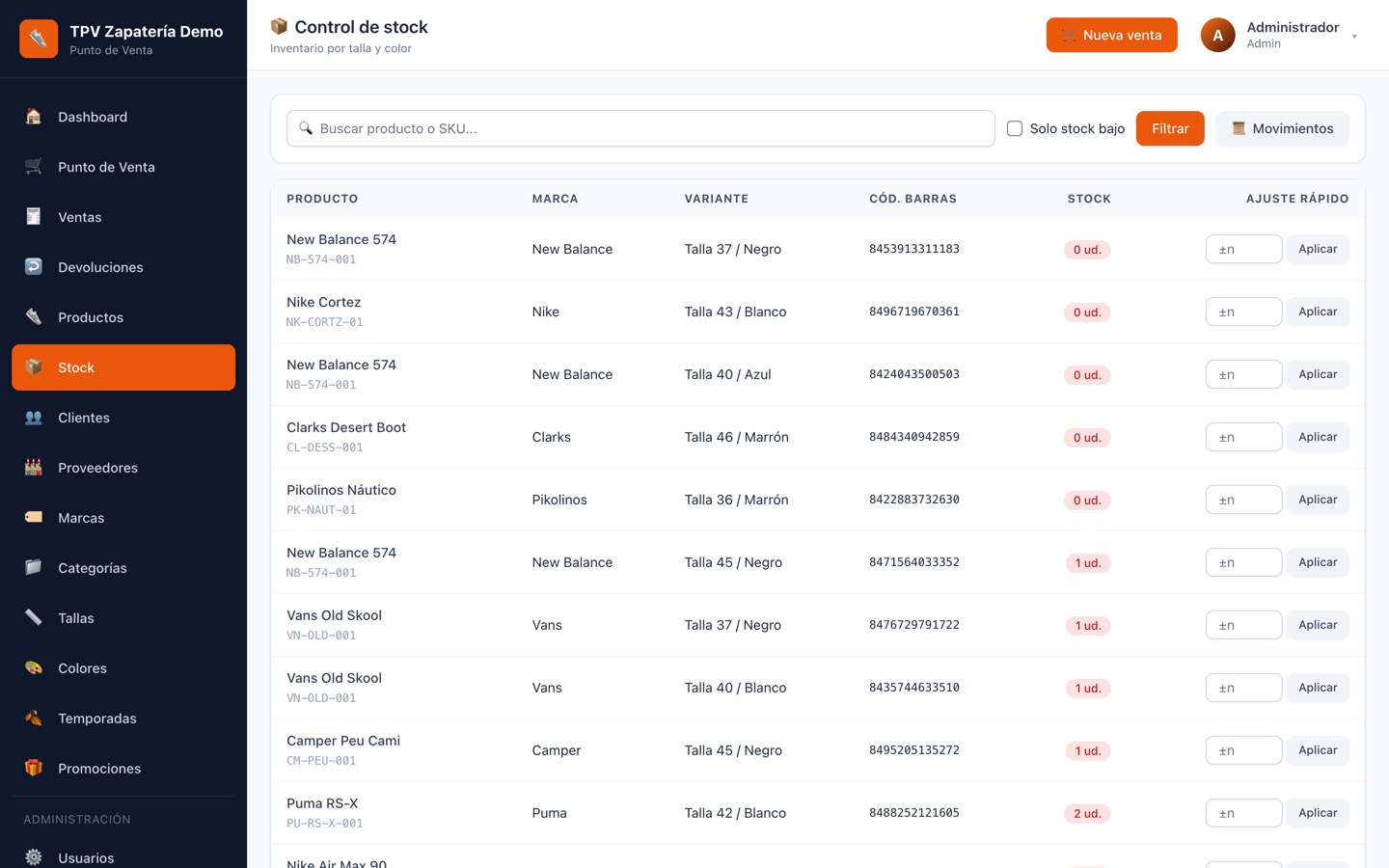Click the cart icon in Nueva venta button
This screenshot has width=1389, height=868.
coord(1069,35)
